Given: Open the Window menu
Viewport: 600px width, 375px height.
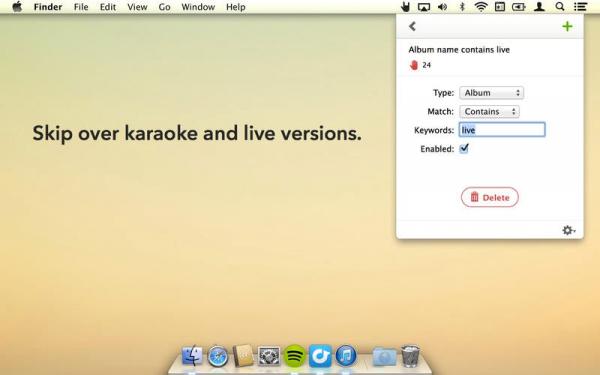Looking at the screenshot, I should tap(198, 7).
